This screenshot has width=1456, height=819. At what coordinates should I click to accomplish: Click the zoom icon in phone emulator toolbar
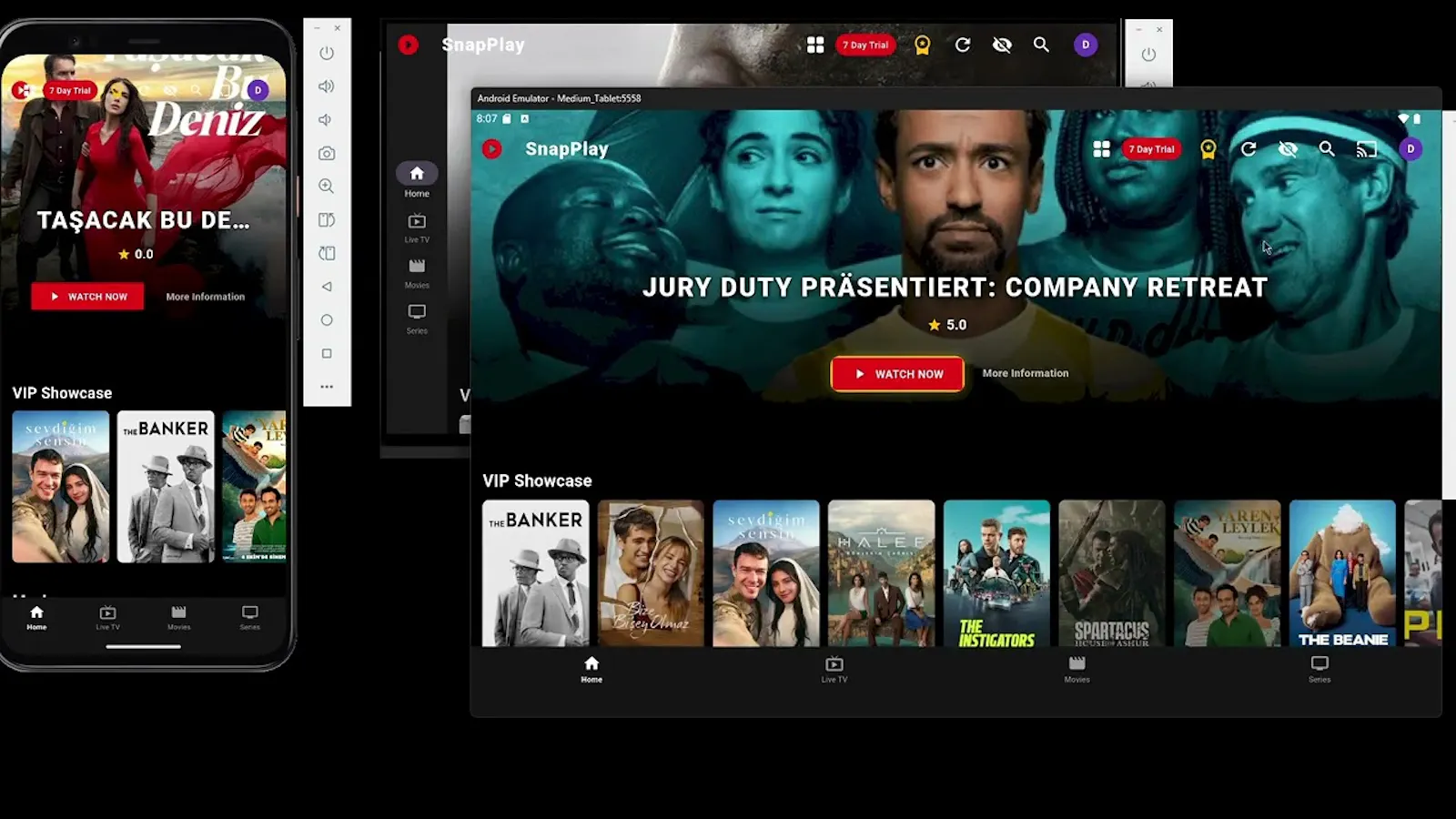point(327,187)
